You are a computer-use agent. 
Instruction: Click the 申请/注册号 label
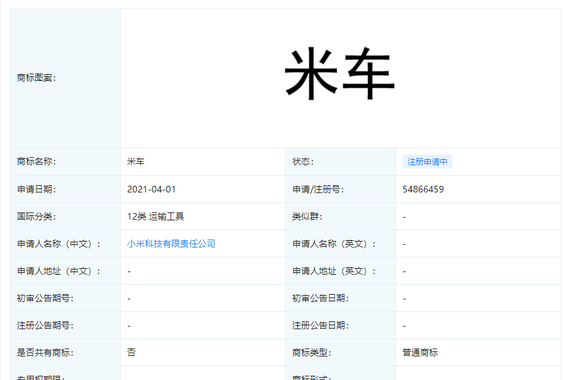pos(318,189)
